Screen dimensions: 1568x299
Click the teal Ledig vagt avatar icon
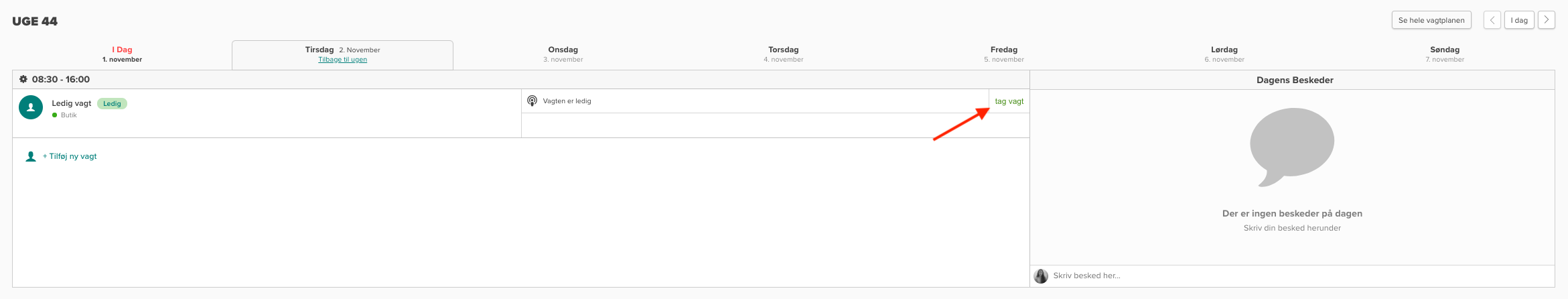click(31, 107)
